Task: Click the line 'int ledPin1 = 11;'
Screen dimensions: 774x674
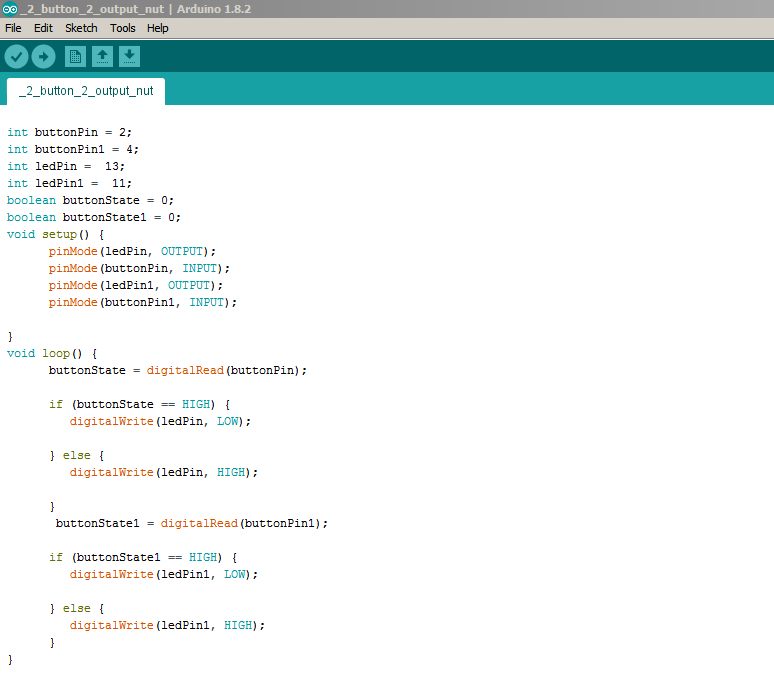Action: pos(70,183)
